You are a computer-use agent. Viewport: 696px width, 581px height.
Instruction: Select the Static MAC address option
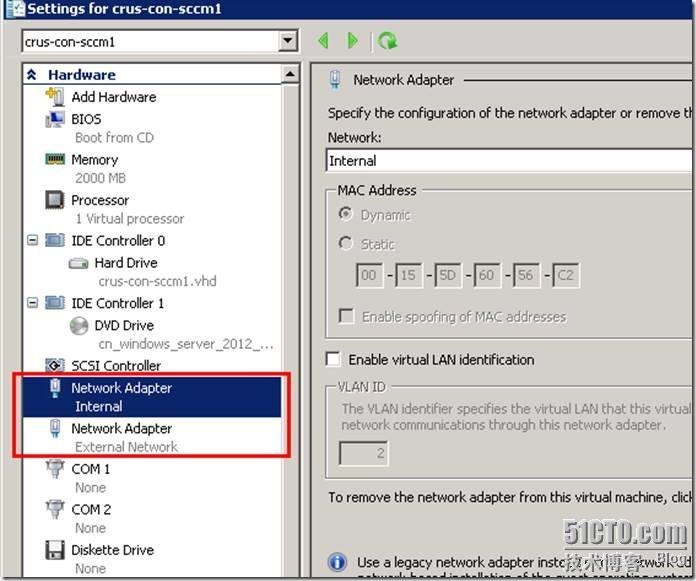[x=345, y=243]
